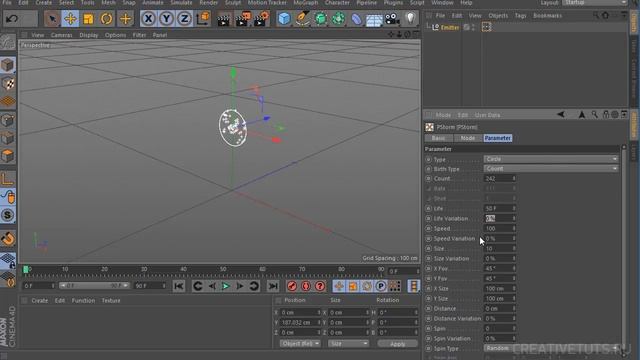Open the Render menu
640x360 pixels.
[x=209, y=3]
